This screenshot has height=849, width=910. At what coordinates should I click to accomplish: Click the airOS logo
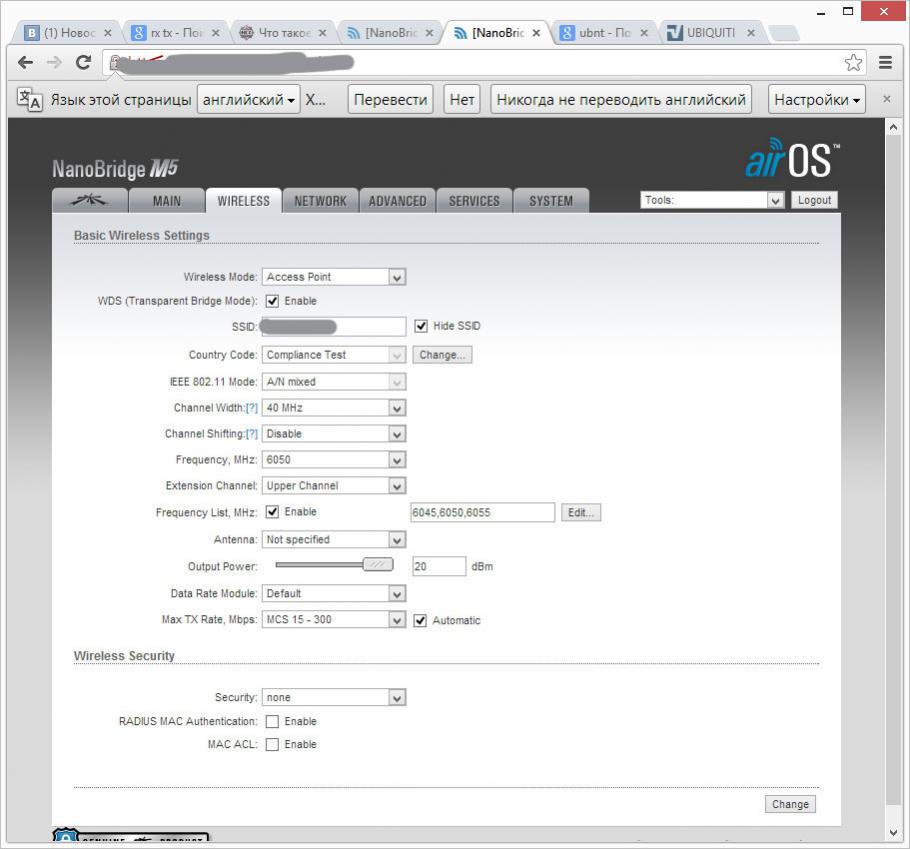coord(792,160)
